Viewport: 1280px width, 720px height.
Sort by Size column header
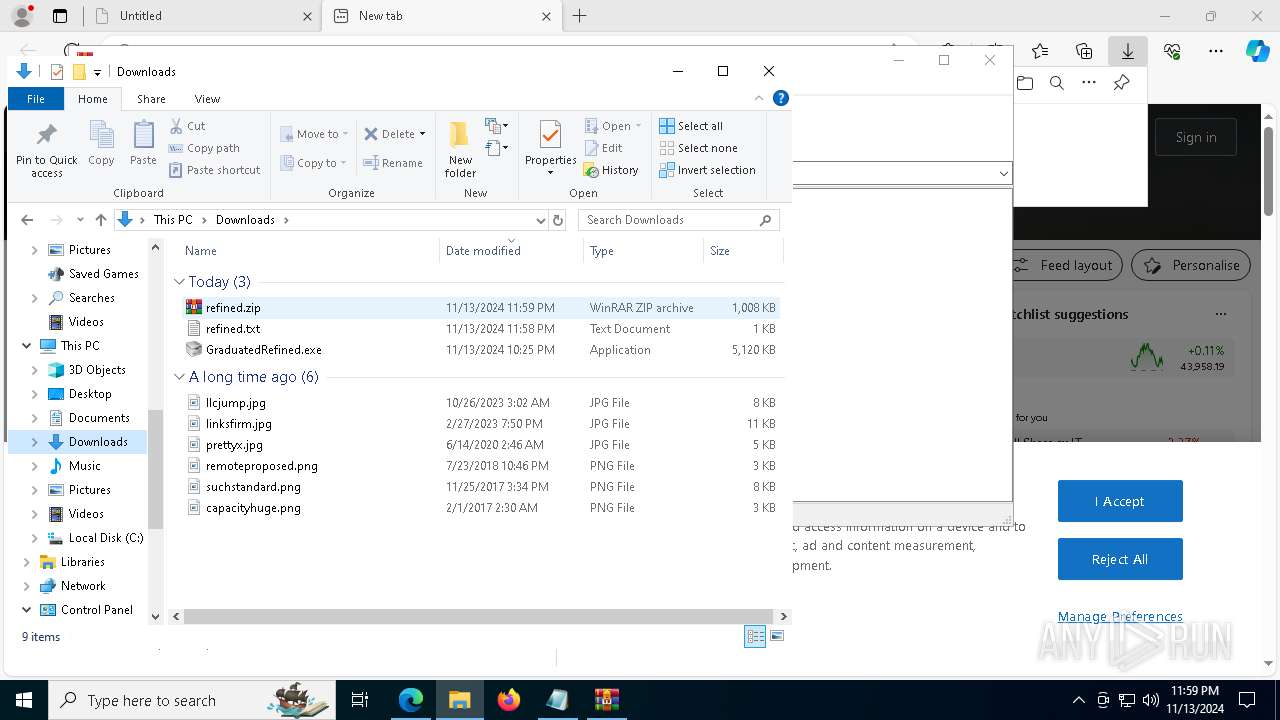[x=742, y=251]
